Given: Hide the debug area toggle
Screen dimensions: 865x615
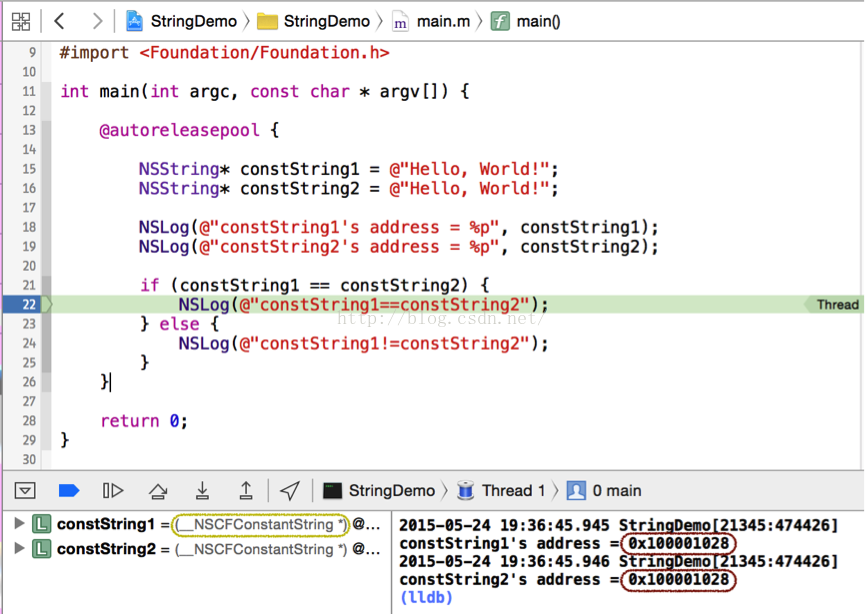Looking at the screenshot, I should click(x=25, y=490).
